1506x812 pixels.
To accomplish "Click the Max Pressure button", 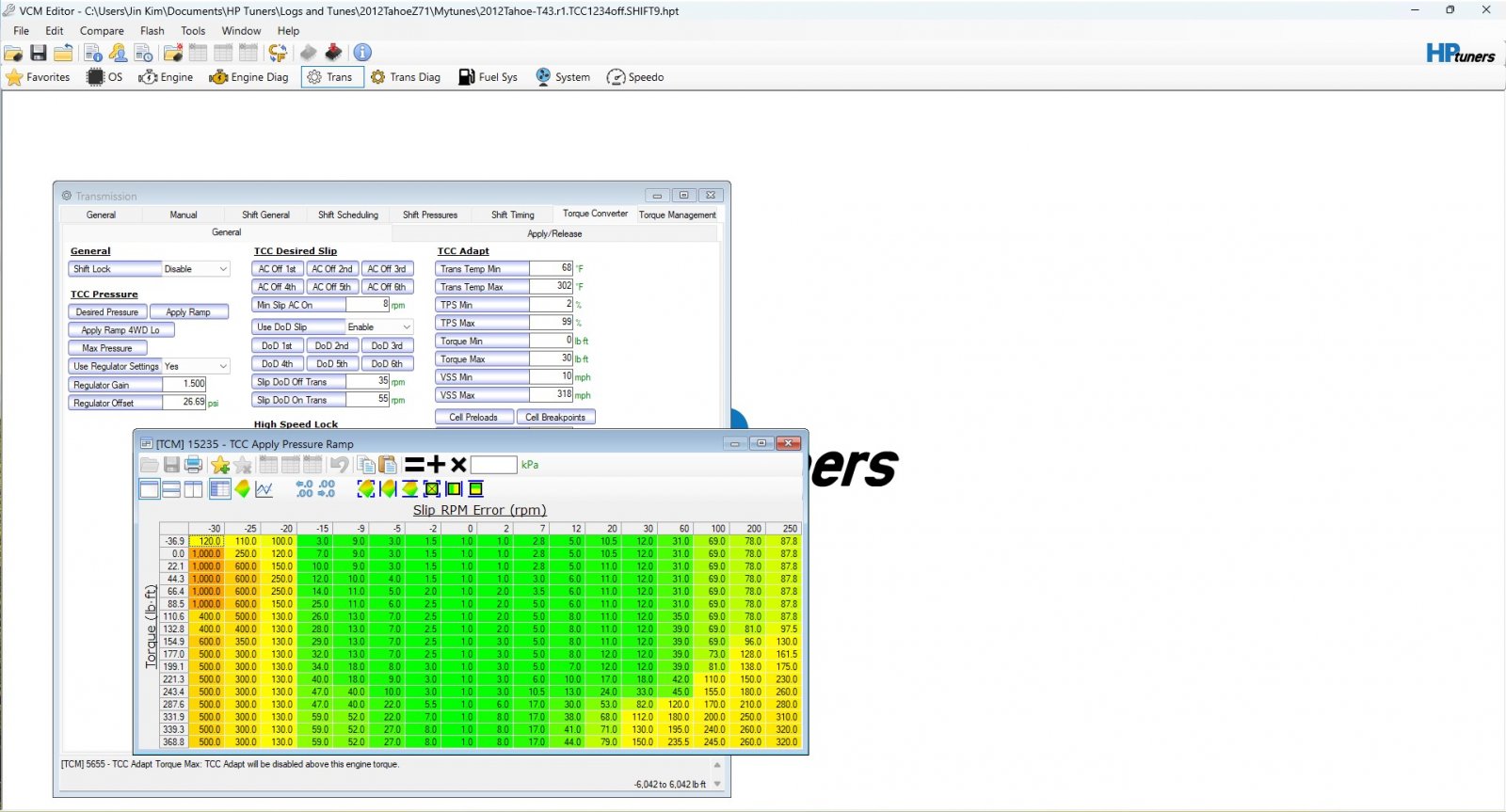I will (107, 348).
